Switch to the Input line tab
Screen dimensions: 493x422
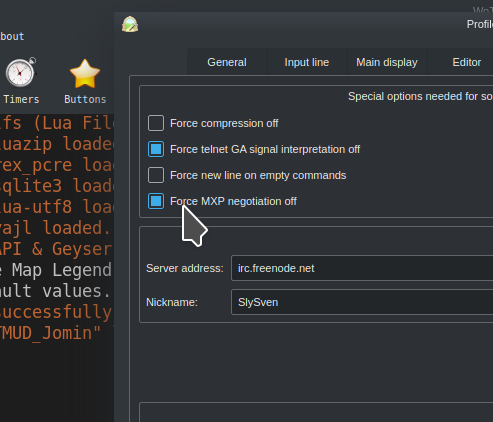[307, 62]
